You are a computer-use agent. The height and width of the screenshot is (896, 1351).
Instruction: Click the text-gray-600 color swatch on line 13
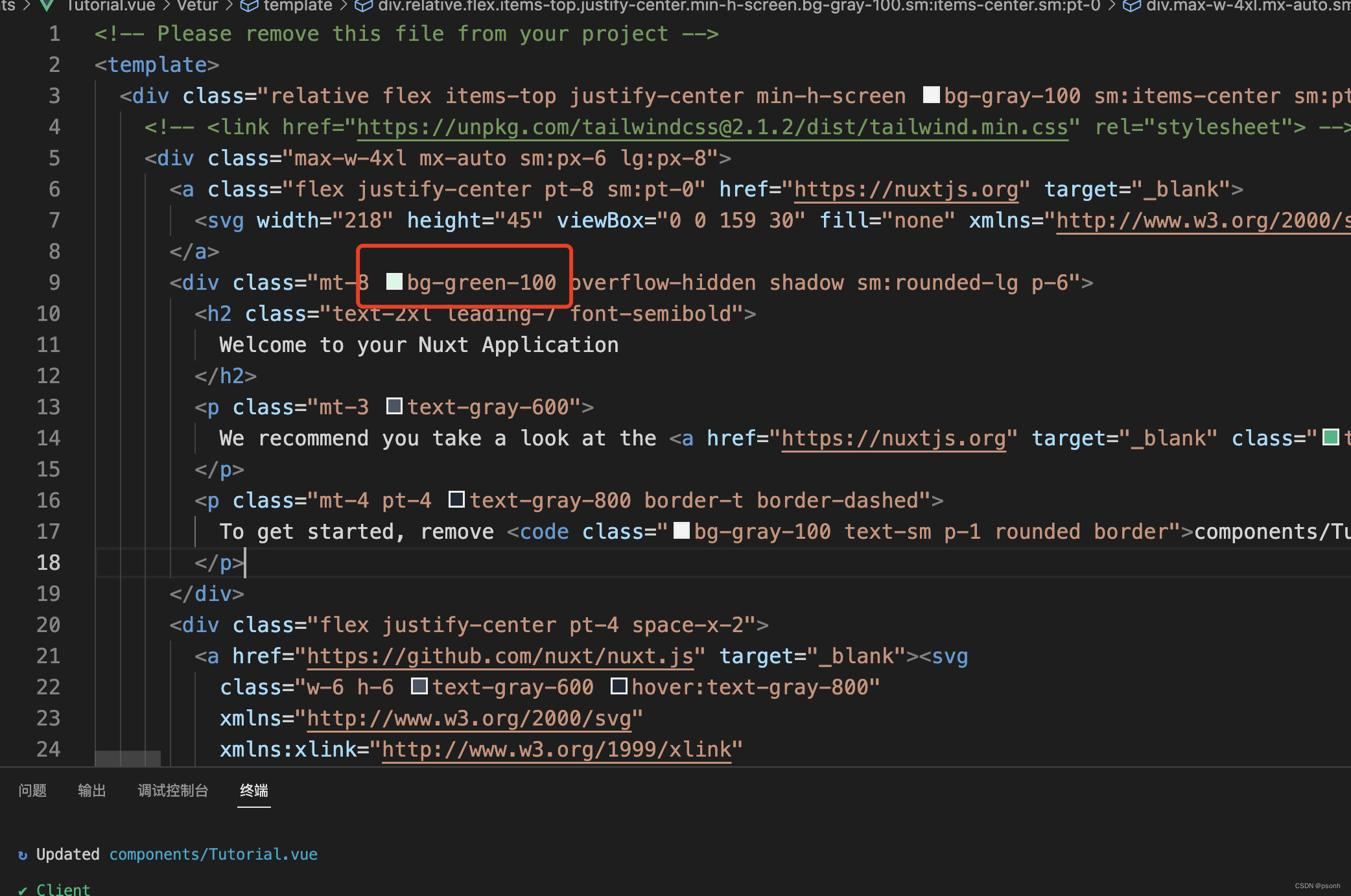pos(394,406)
